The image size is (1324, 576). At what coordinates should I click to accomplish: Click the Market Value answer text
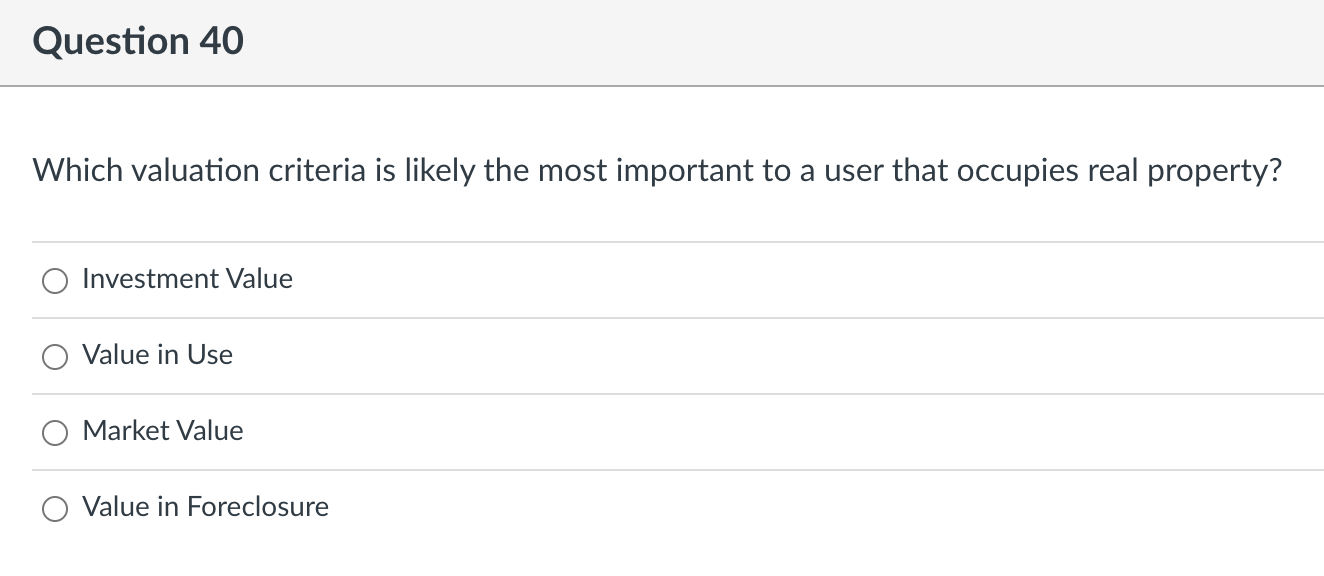point(163,430)
